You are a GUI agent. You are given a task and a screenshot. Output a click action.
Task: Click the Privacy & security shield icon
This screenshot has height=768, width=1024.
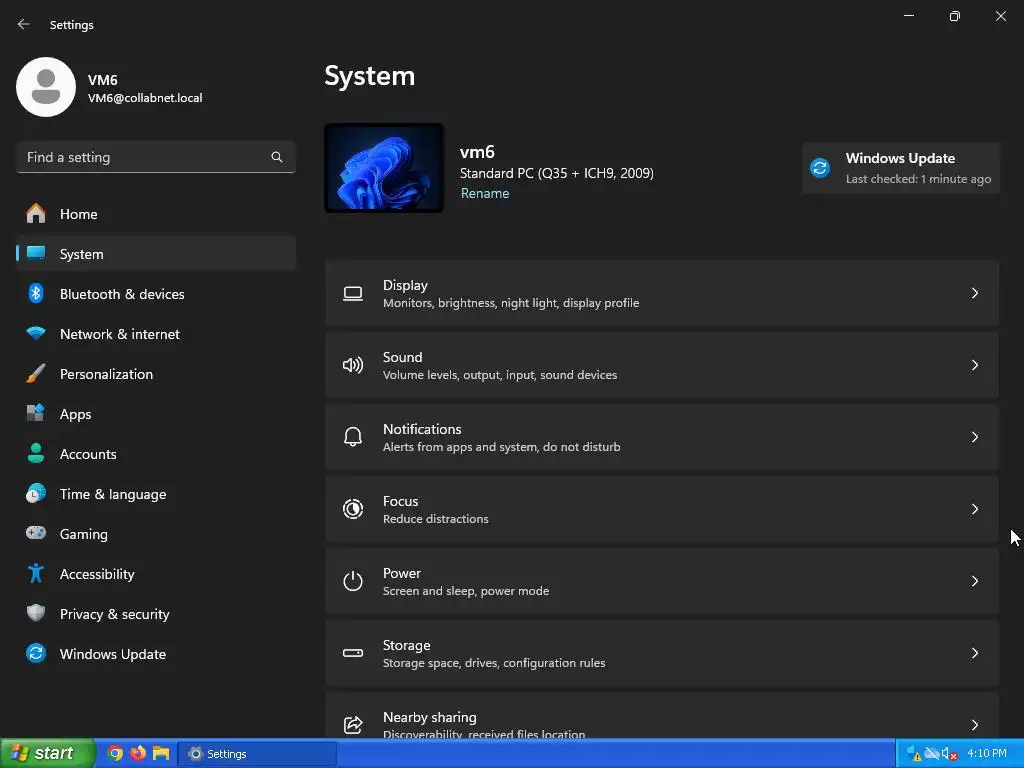coord(36,613)
